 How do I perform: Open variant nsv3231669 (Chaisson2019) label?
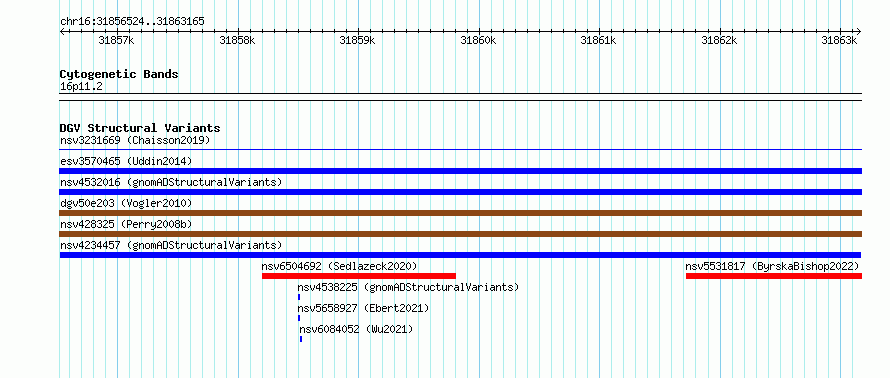point(135,140)
